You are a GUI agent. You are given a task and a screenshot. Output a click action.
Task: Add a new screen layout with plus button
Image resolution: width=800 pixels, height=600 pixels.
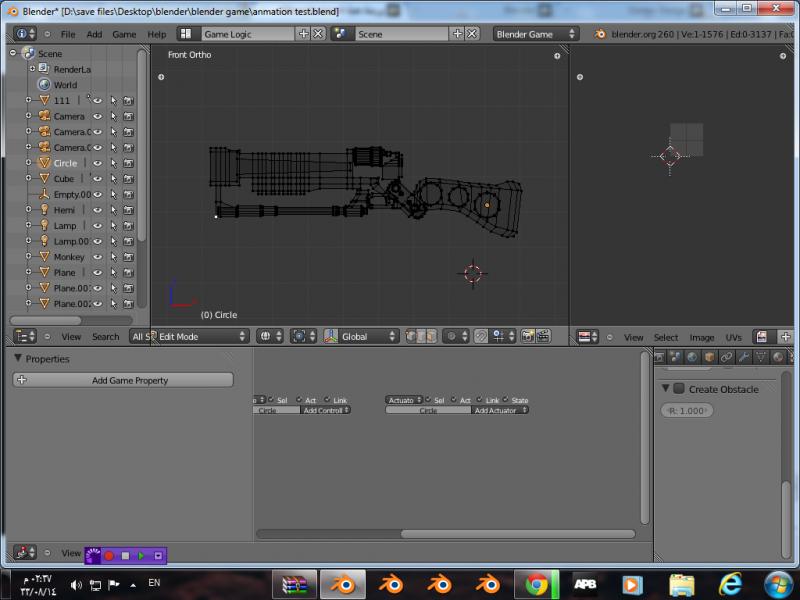point(304,34)
